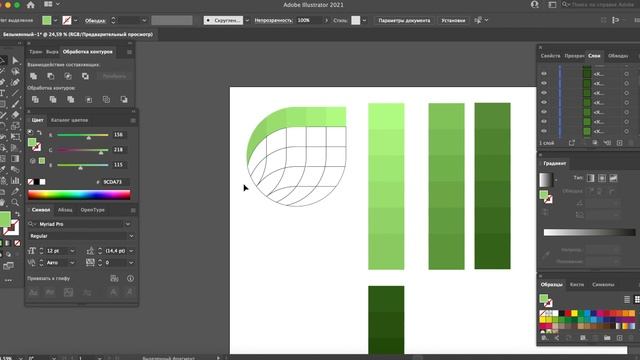The width and height of the screenshot is (640, 360).
Task: Switch to OpenType tab
Action: pyautogui.click(x=93, y=210)
